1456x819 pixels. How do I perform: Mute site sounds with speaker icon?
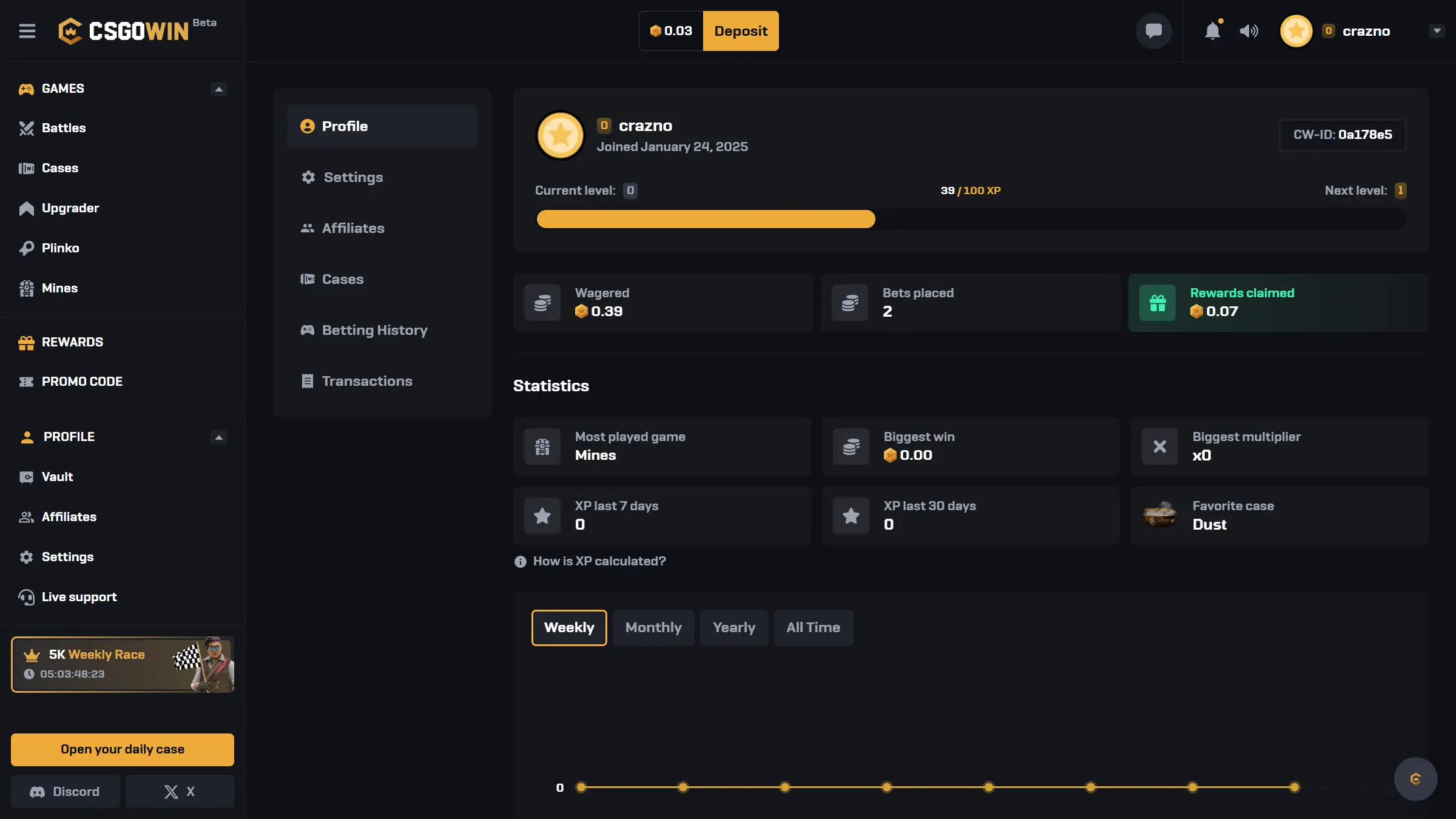coord(1249,31)
